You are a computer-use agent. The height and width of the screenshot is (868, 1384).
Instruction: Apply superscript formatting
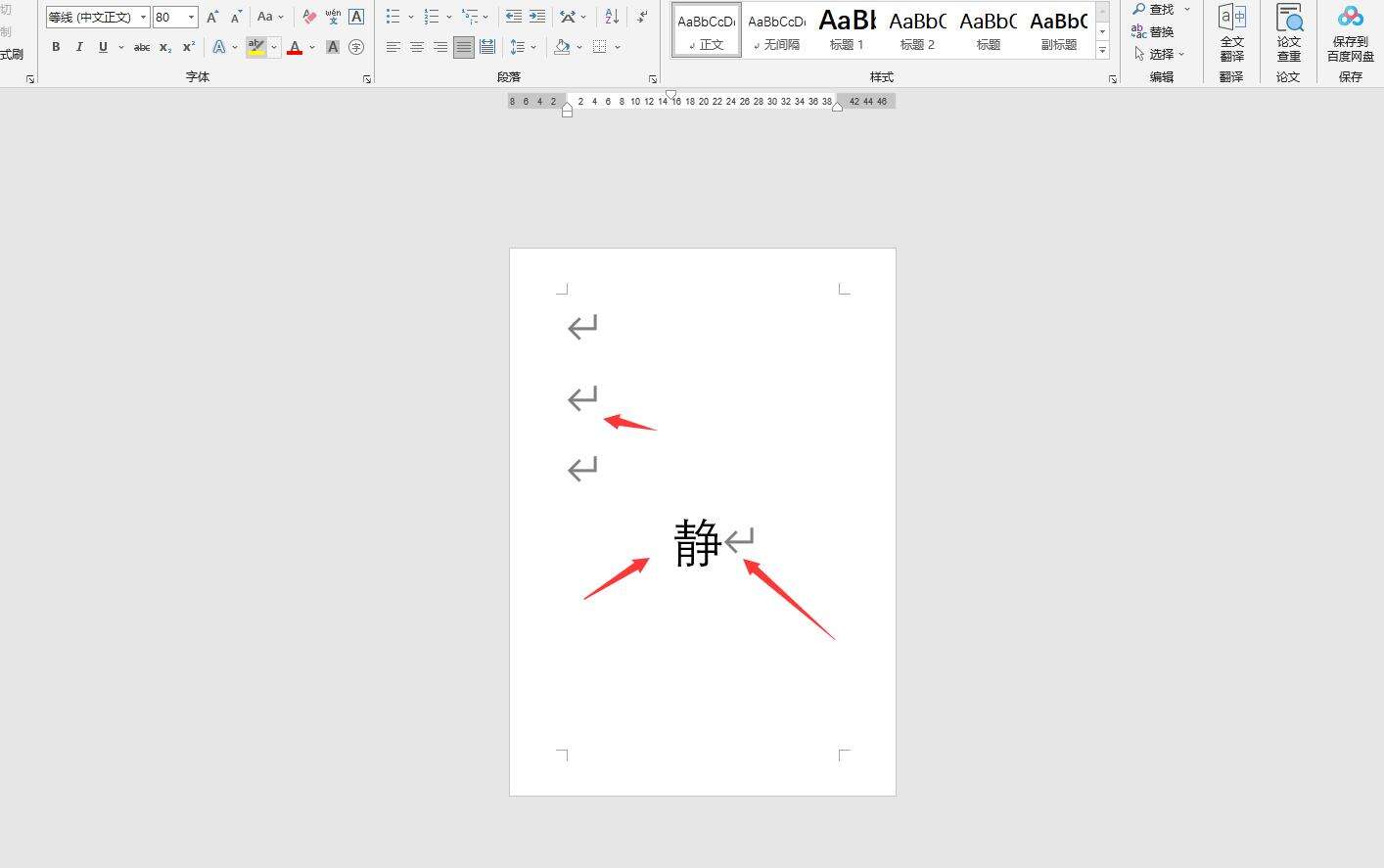click(189, 47)
